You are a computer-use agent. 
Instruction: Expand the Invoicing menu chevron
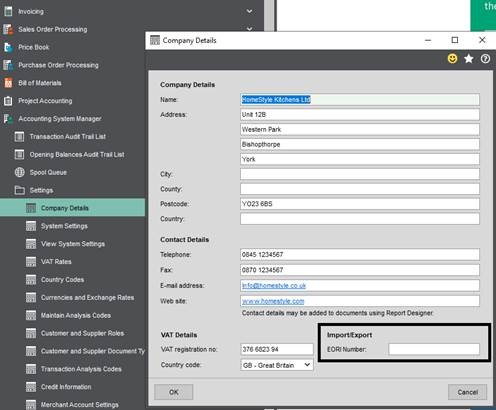[x=249, y=11]
